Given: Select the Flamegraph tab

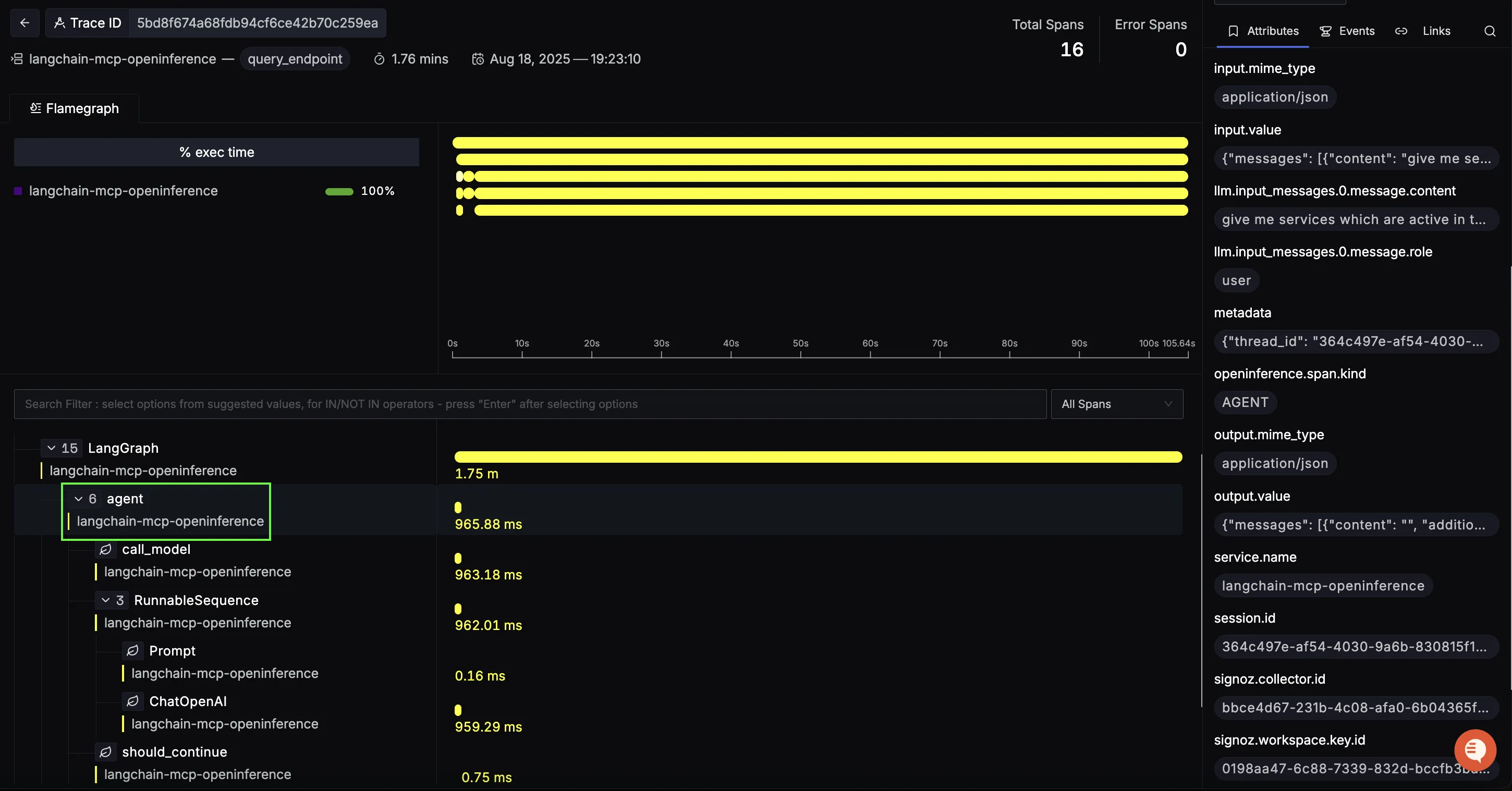Looking at the screenshot, I should click(x=75, y=108).
